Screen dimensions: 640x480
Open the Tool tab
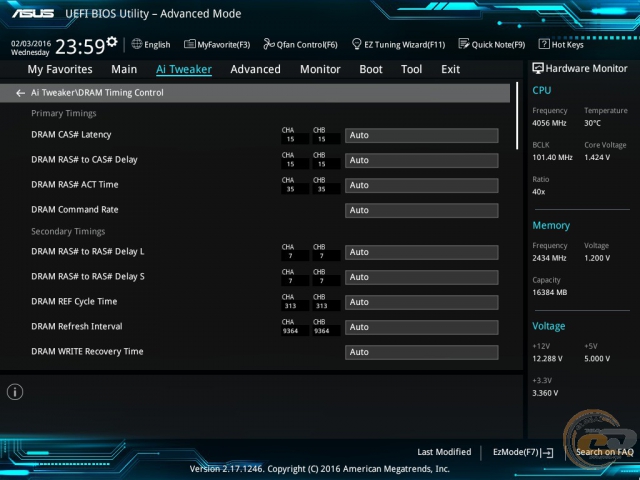[411, 69]
